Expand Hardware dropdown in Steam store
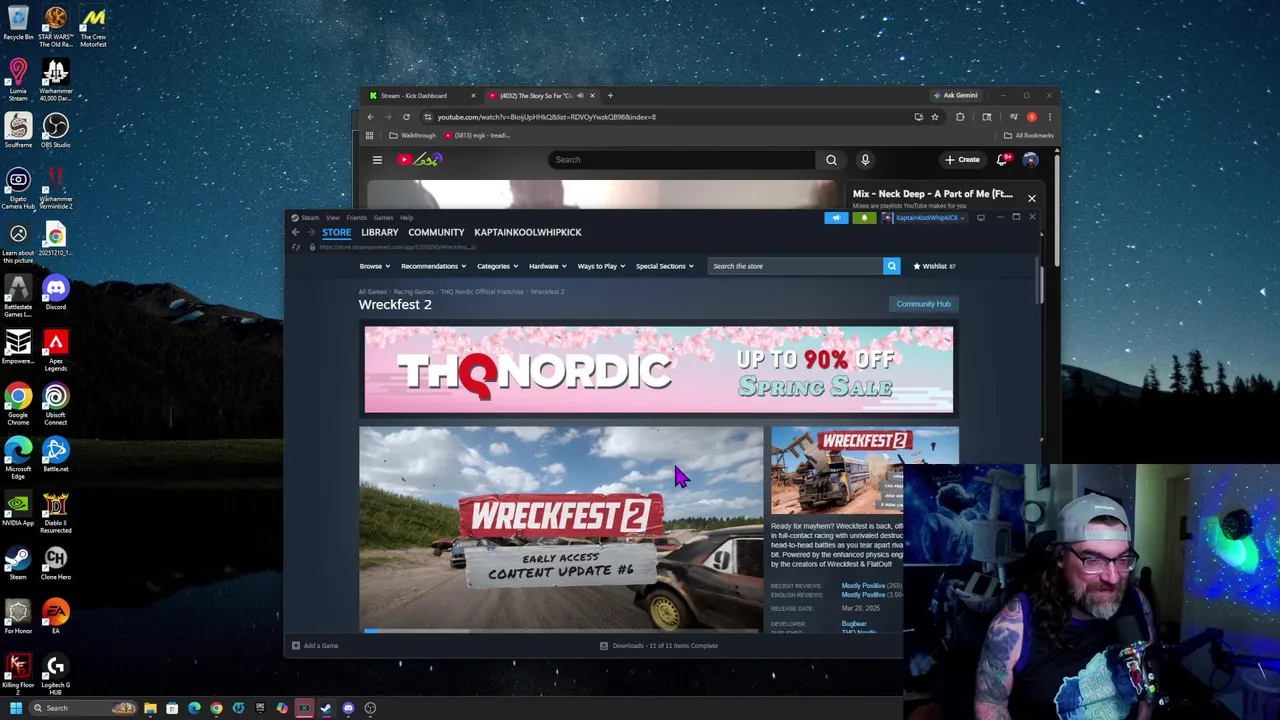This screenshot has width=1280, height=720. (x=548, y=266)
